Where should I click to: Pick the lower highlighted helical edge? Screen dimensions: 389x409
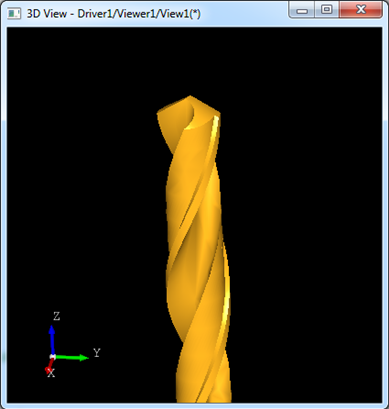(x=227, y=293)
